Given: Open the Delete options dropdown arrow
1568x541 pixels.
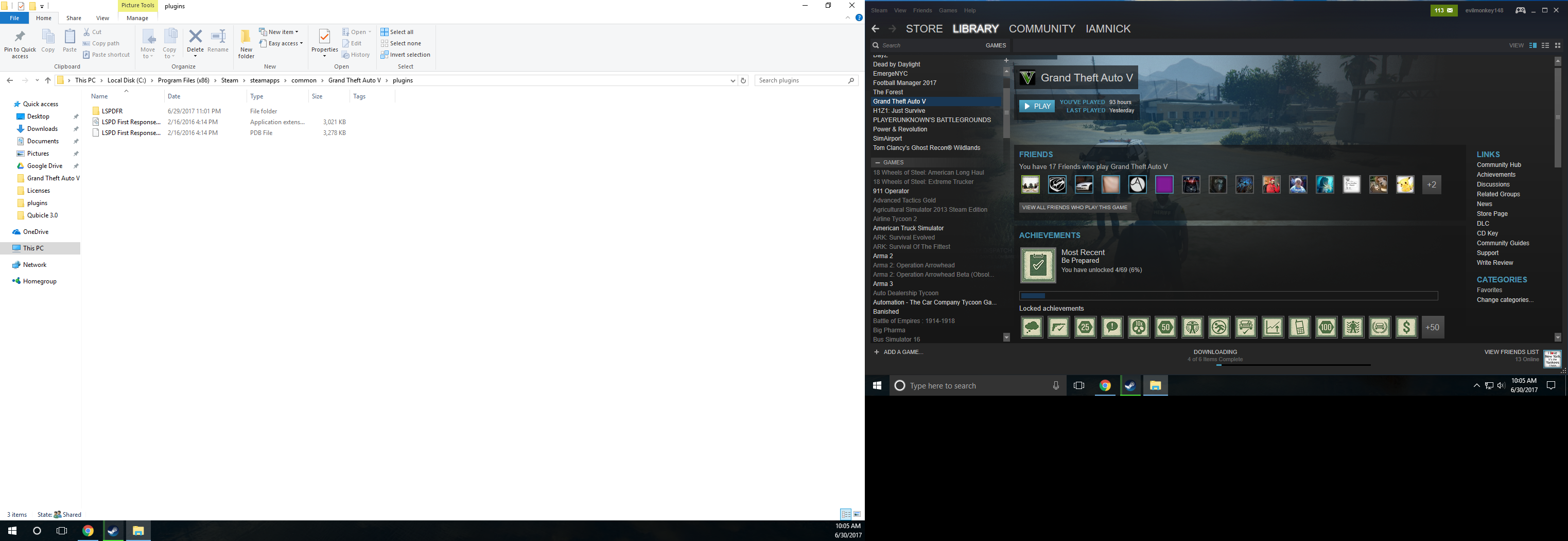Looking at the screenshot, I should [196, 56].
